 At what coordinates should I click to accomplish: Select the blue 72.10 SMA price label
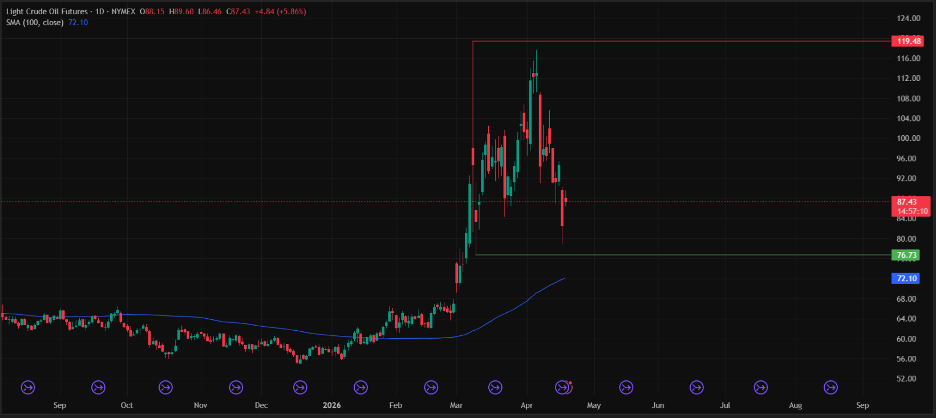pos(908,278)
